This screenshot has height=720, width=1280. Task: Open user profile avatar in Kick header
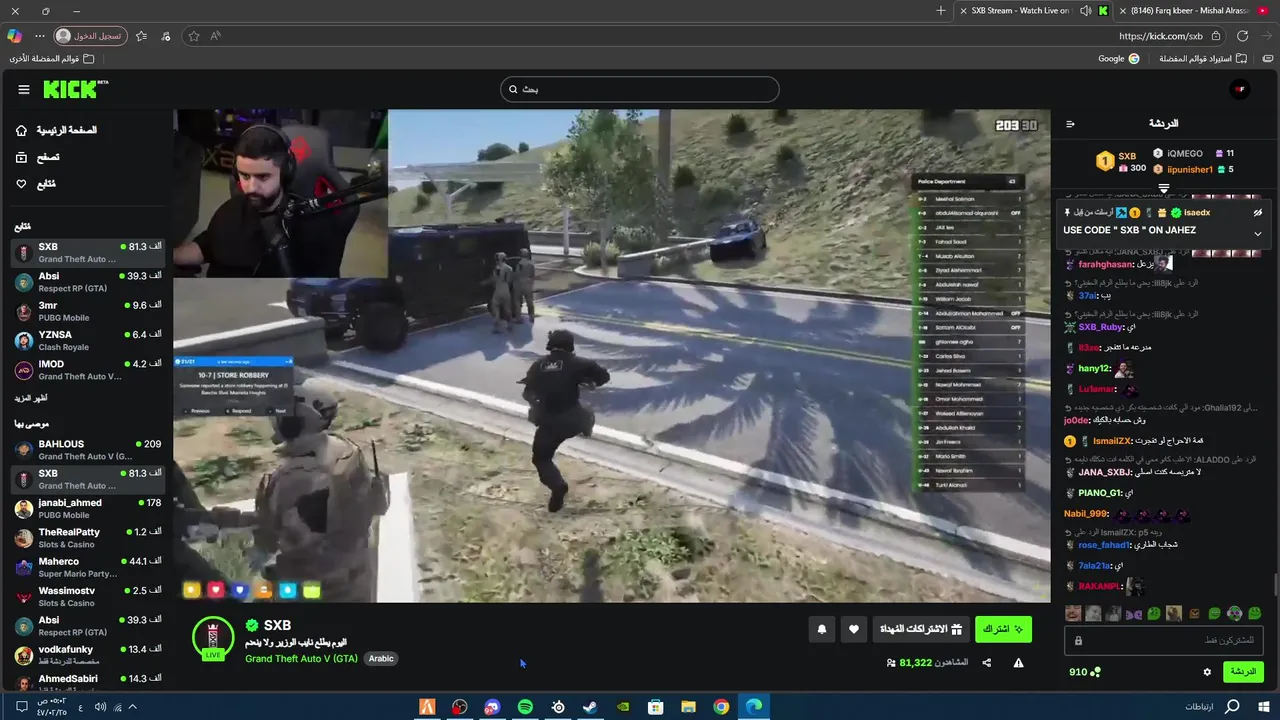point(1240,89)
